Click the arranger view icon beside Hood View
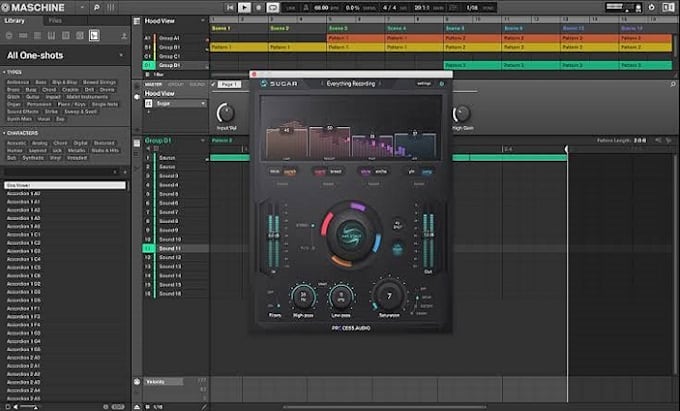This screenshot has width=680, height=411. pyautogui.click(x=137, y=21)
